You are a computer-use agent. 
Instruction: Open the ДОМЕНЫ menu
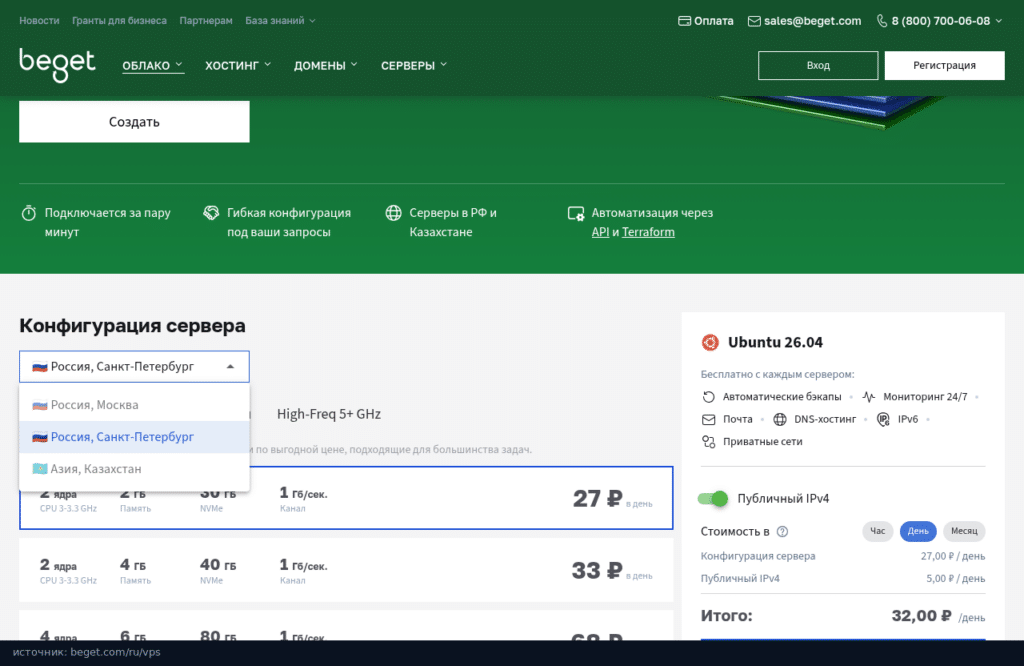pyautogui.click(x=325, y=65)
